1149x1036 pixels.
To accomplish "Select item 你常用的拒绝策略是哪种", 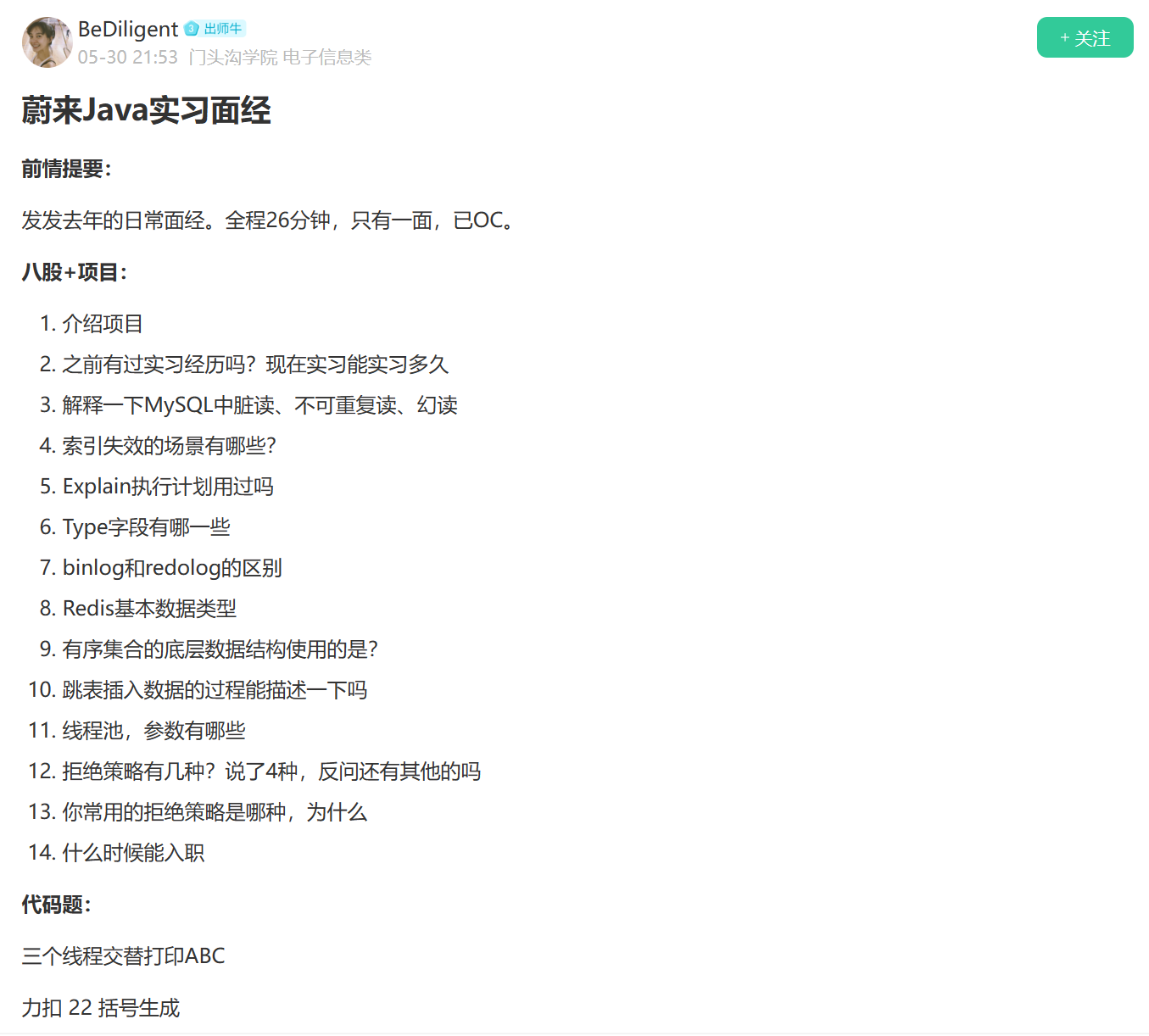I will pyautogui.click(x=215, y=812).
